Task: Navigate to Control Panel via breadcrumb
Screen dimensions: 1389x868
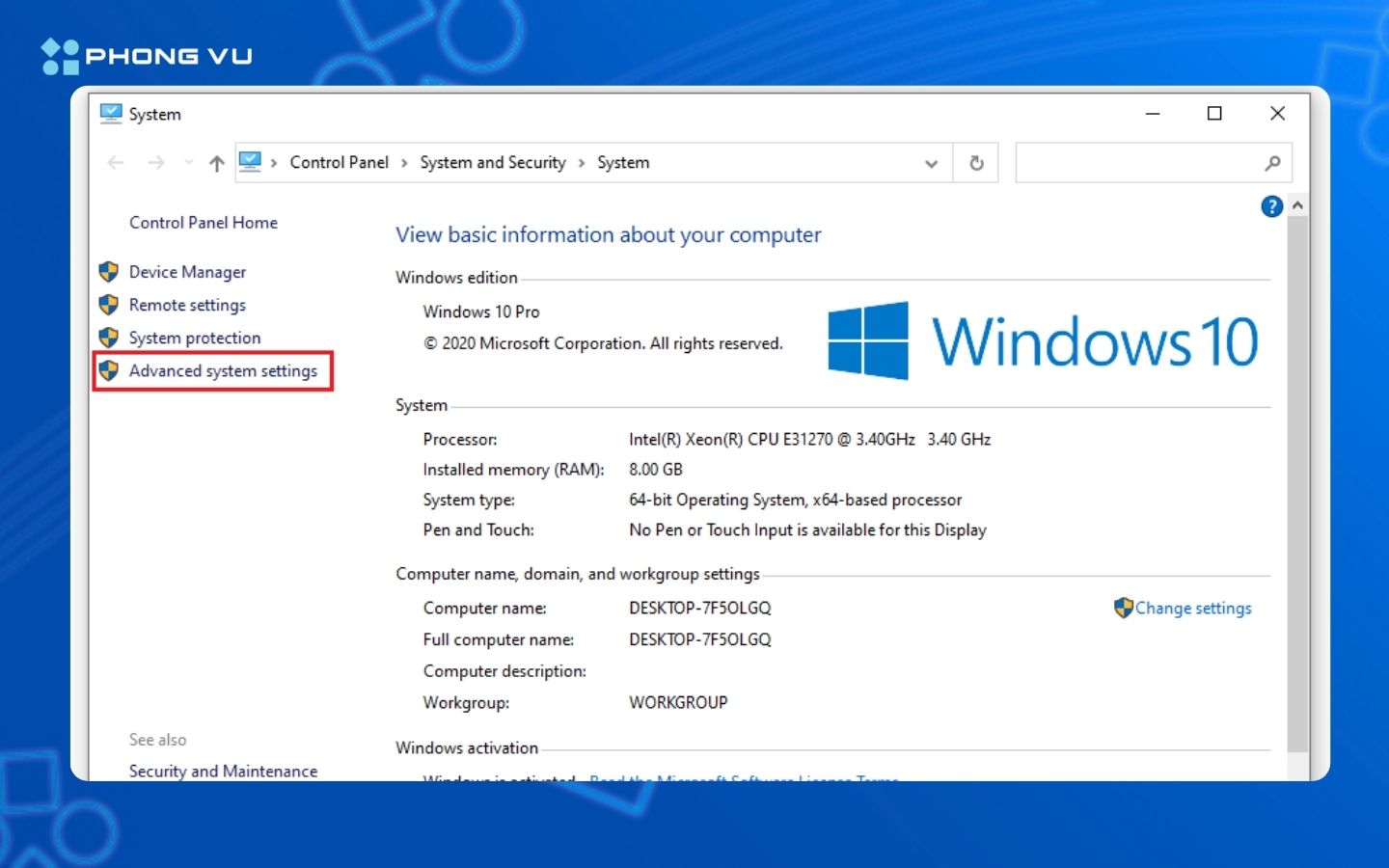Action: [339, 162]
